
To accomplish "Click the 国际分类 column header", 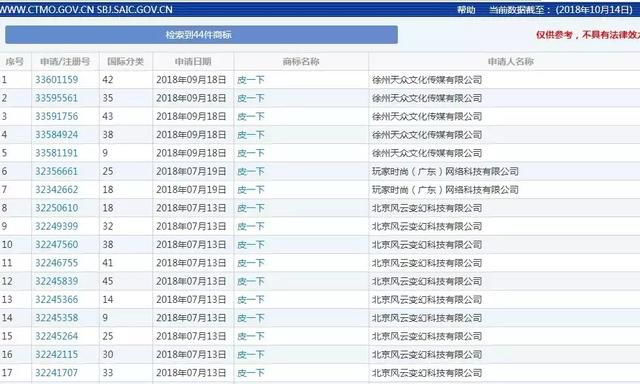I will point(125,62).
